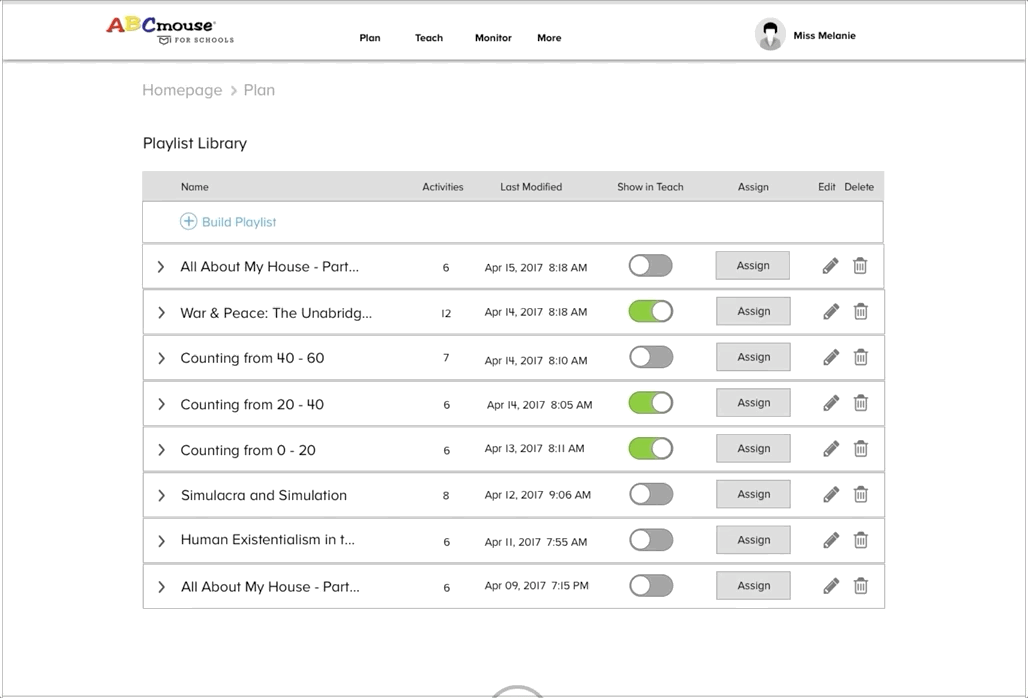The width and height of the screenshot is (1028, 698).
Task: Assign the Counting from 40 - 60 playlist
Action: click(753, 357)
